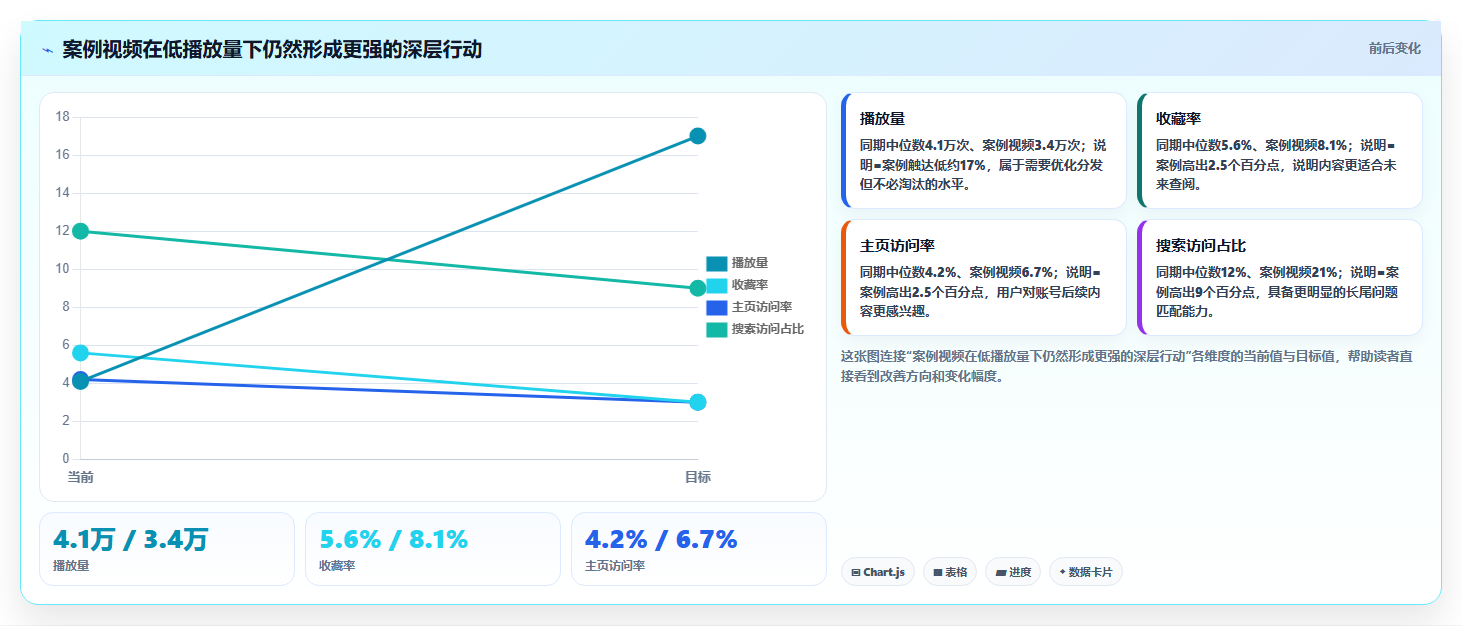Click the 搜索访问占比 legend label text
This screenshot has height=626, width=1462.
pyautogui.click(x=768, y=329)
